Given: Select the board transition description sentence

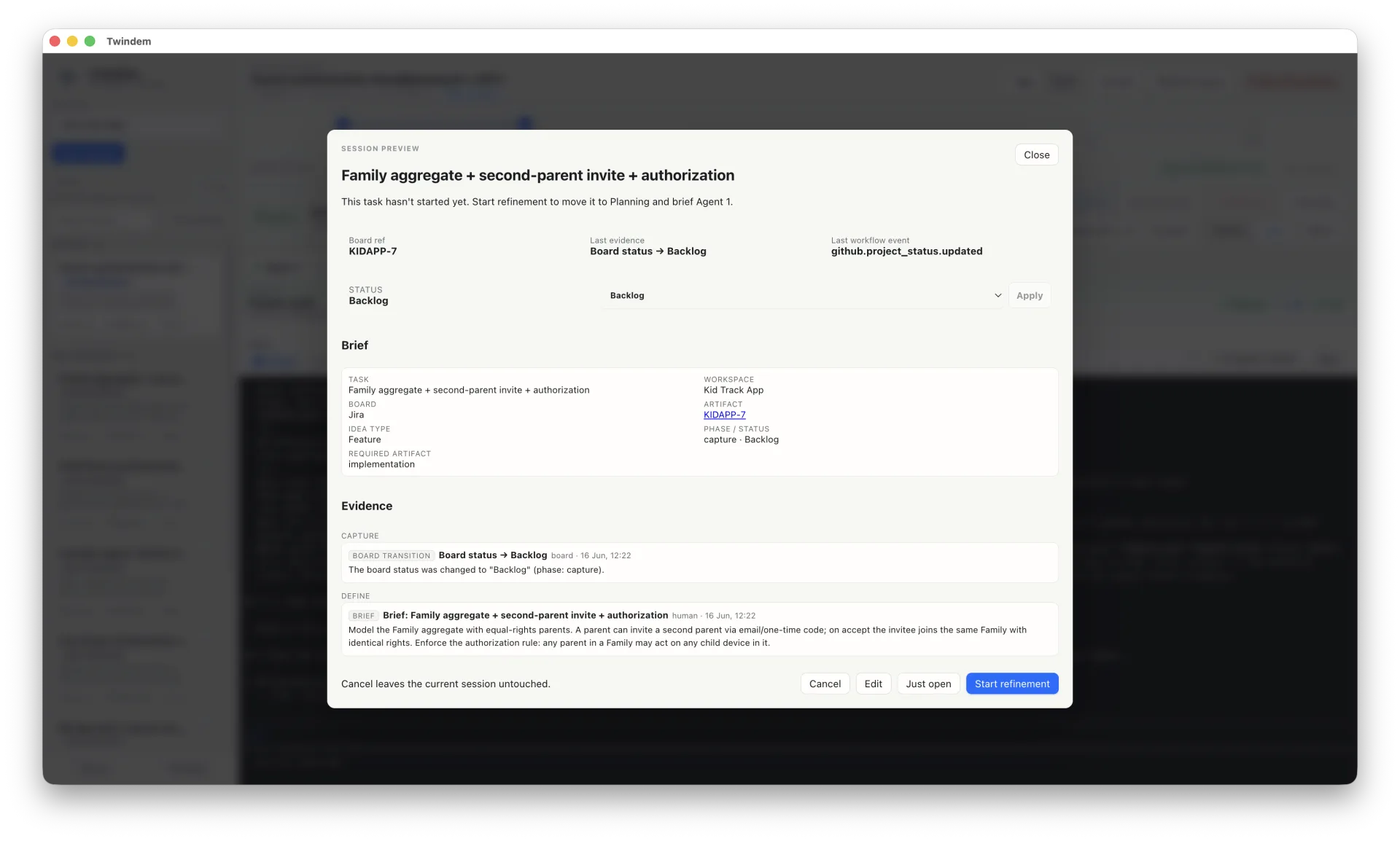Looking at the screenshot, I should 476,570.
